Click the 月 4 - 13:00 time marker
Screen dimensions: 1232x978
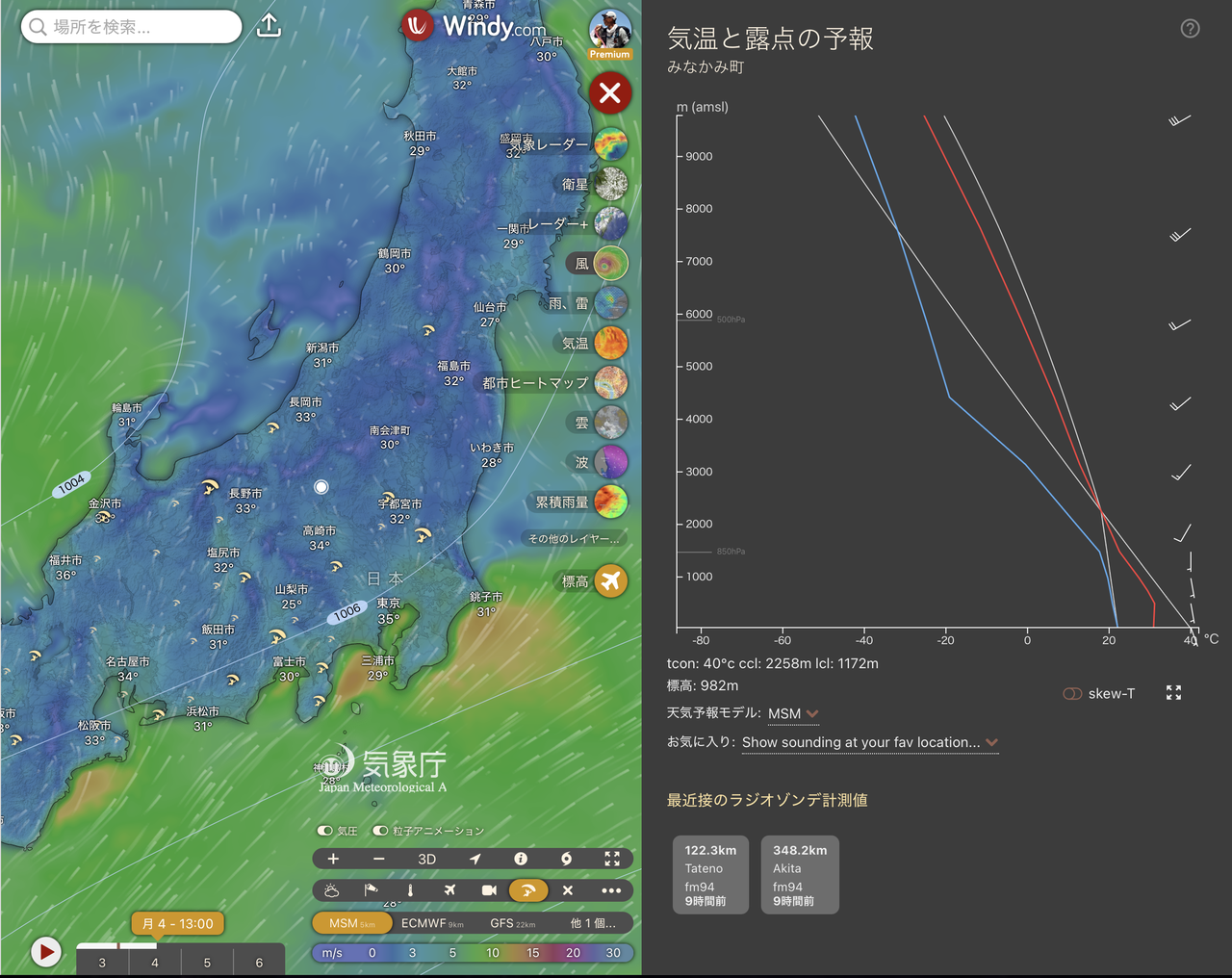178,924
